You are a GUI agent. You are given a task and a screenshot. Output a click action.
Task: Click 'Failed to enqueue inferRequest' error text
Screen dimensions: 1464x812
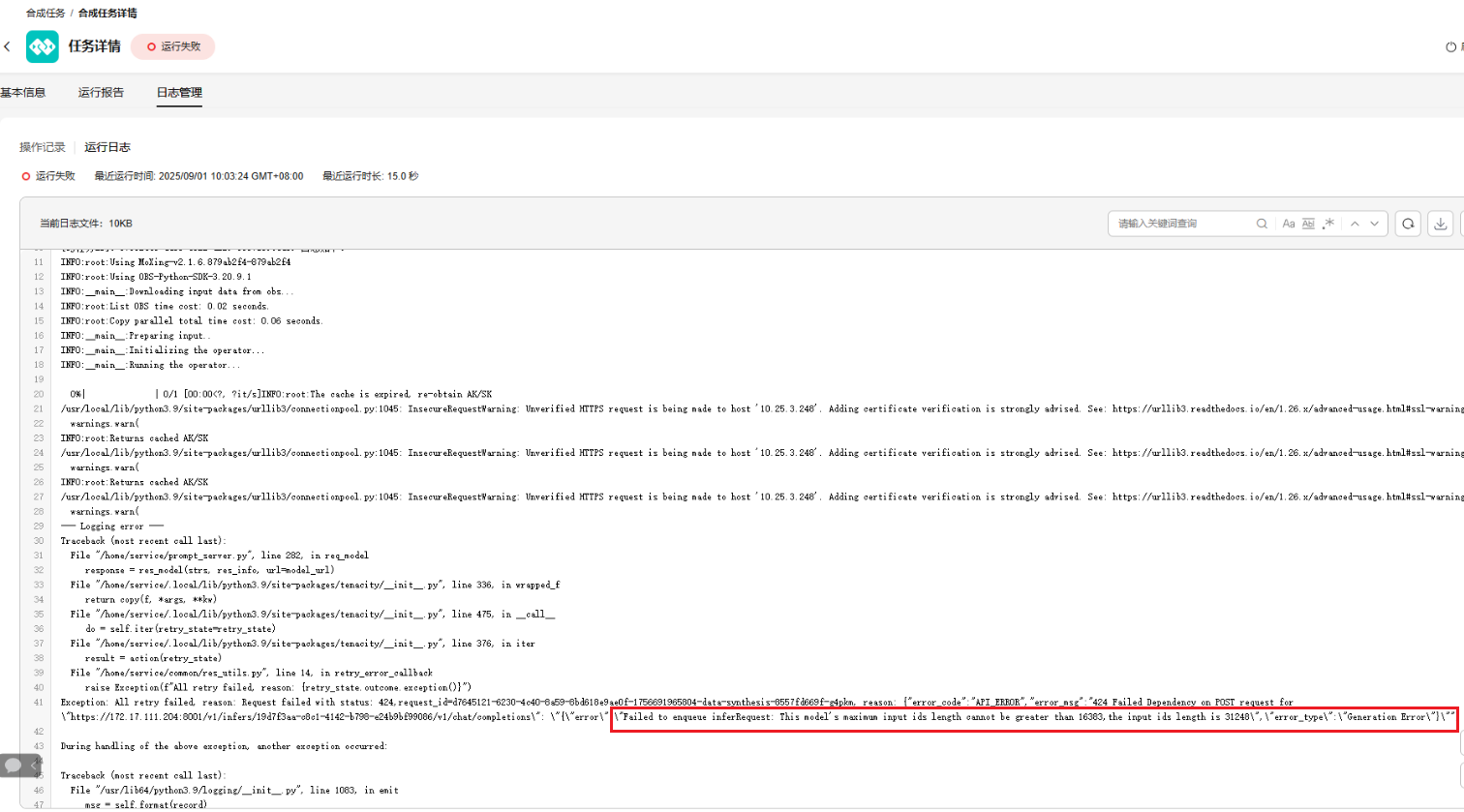pyautogui.click(x=1034, y=717)
